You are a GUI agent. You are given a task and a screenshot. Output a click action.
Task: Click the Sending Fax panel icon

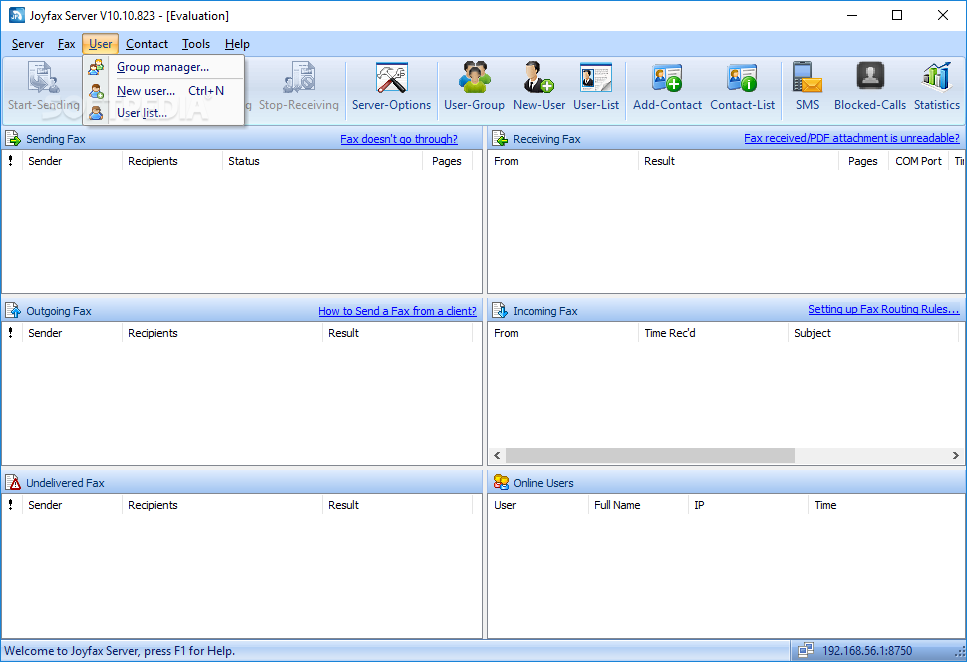coord(13,139)
